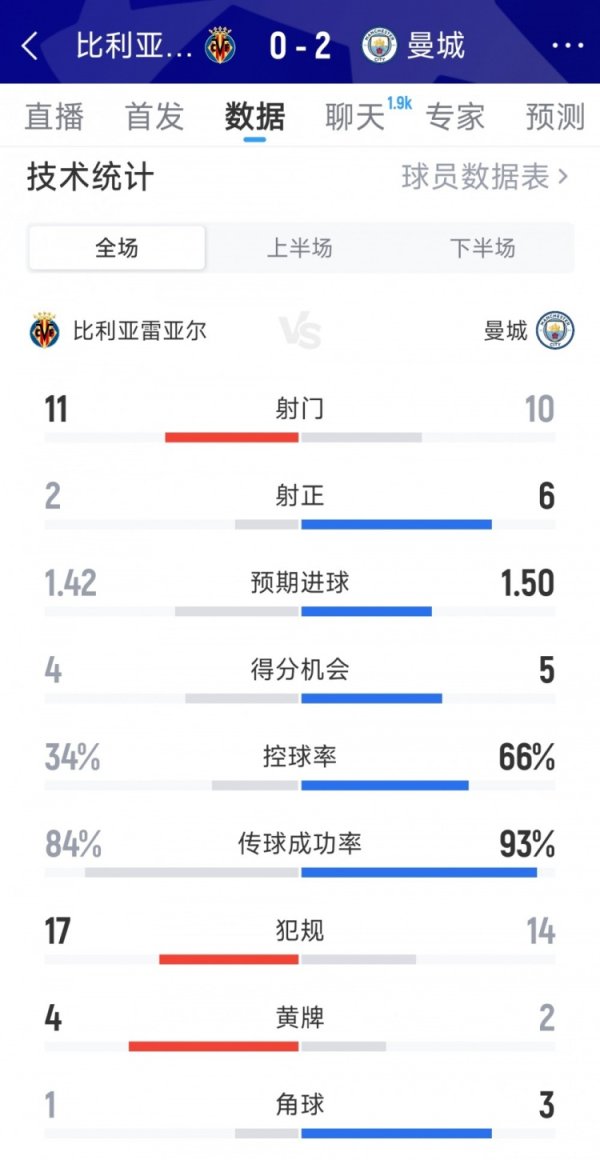The image size is (600, 1160).
Task: Click the 射正 shots-on-target progress bar
Action: pyautogui.click(x=300, y=522)
